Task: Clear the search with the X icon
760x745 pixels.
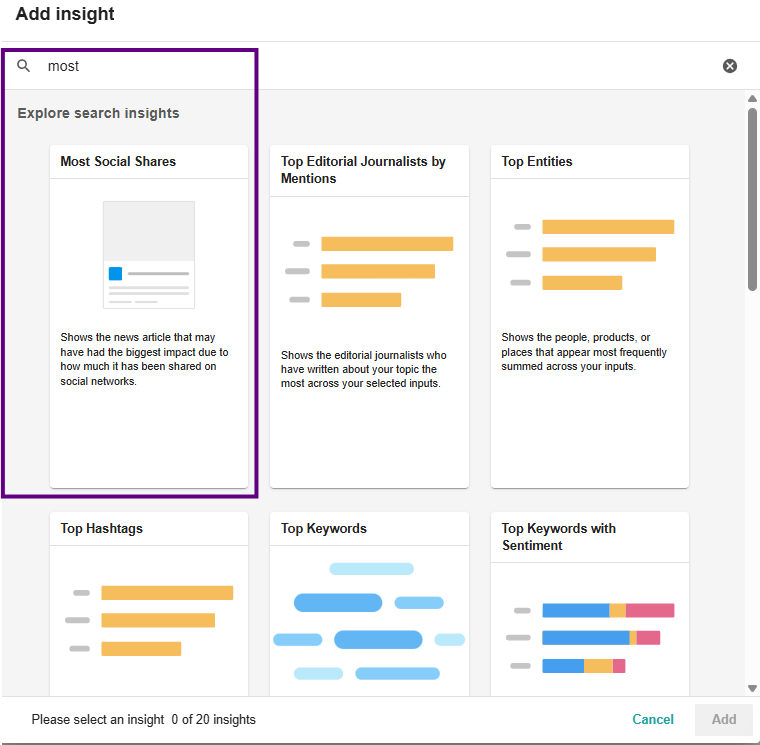Action: (x=730, y=66)
